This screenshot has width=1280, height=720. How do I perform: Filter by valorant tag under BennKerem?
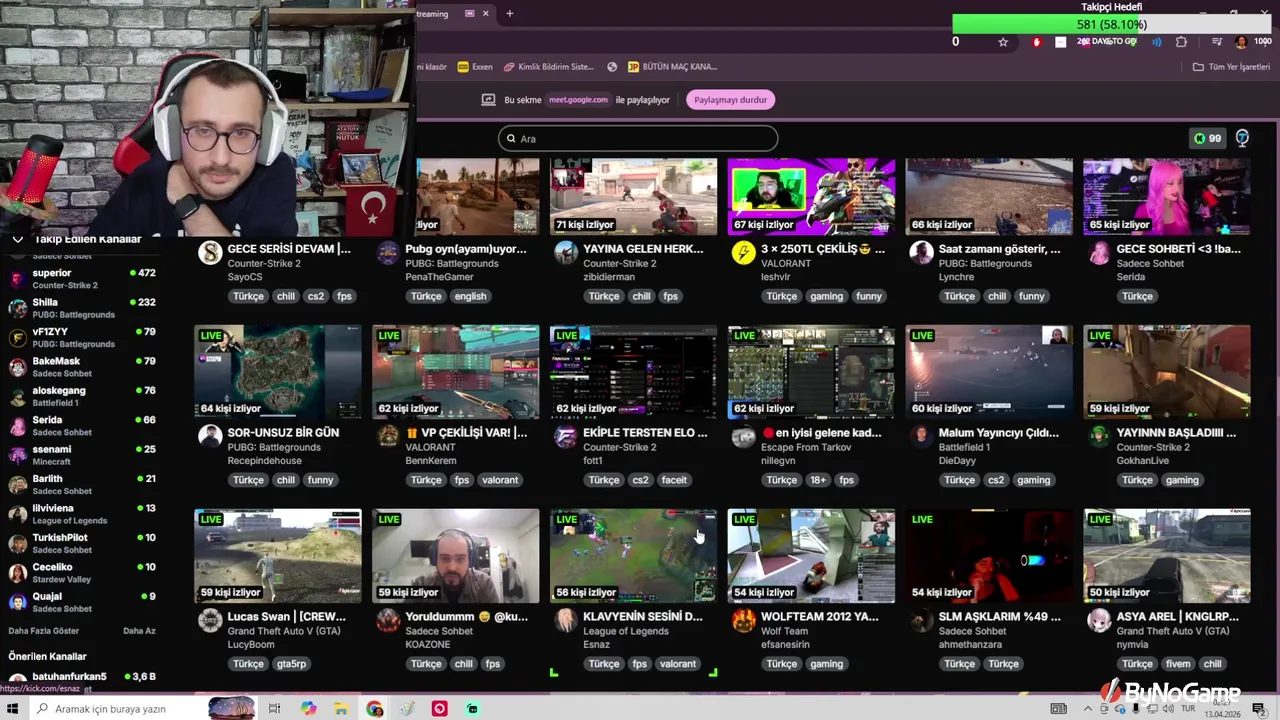(x=500, y=480)
